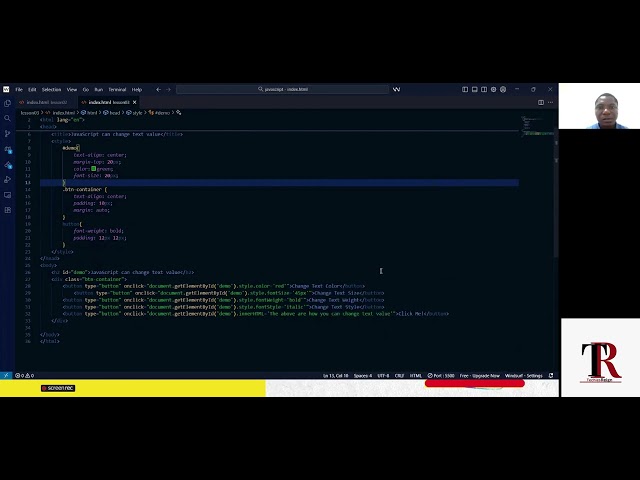The width and height of the screenshot is (640, 480).
Task: Click the Windsurf Cascade icon beside the search box
Action: [x=396, y=89]
